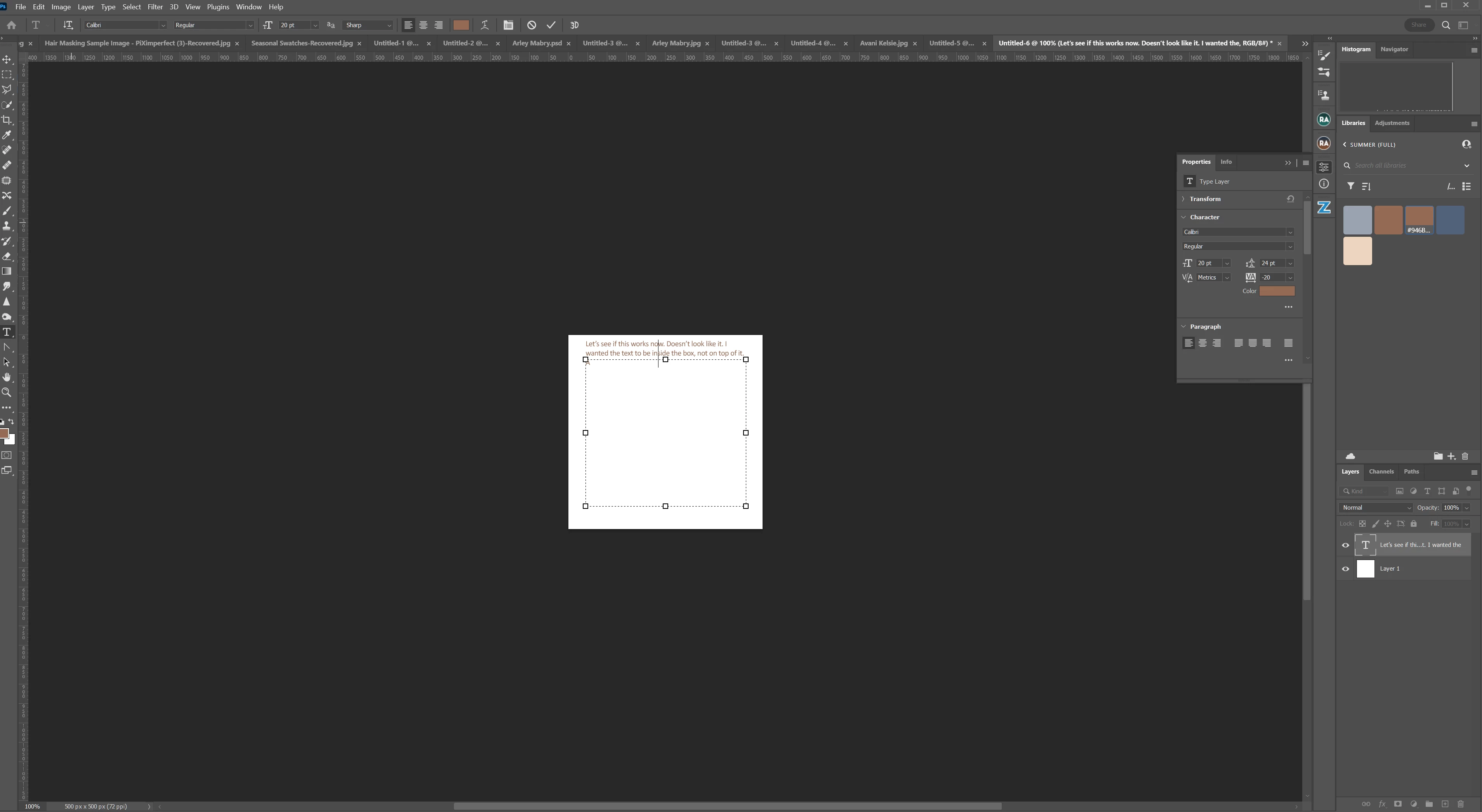Cancel current text edits icon
1482x812 pixels.
[532, 25]
